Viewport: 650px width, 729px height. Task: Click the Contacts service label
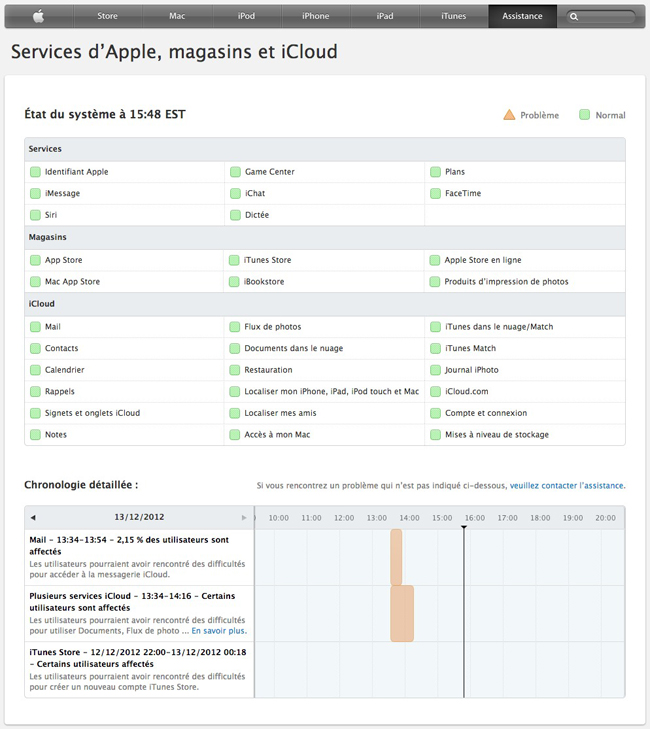[61, 348]
